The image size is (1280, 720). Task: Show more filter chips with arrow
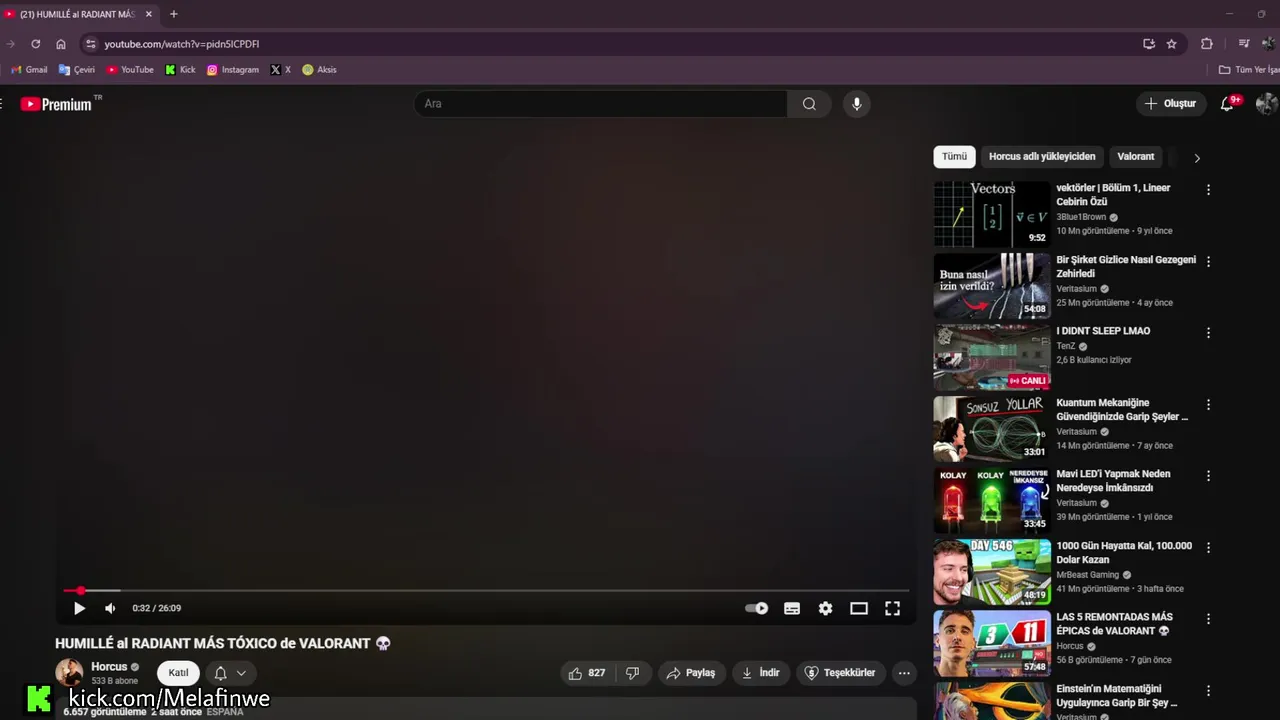pos(1197,158)
